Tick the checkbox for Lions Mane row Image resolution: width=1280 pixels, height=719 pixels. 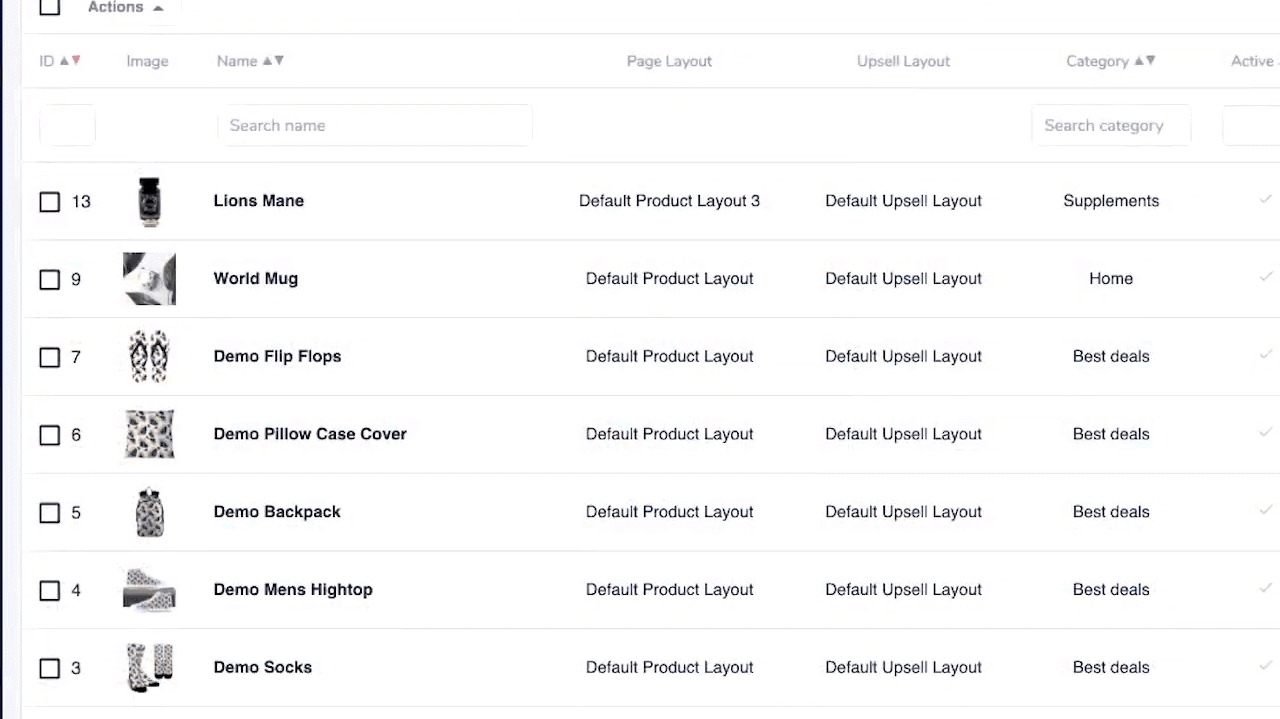[50, 202]
